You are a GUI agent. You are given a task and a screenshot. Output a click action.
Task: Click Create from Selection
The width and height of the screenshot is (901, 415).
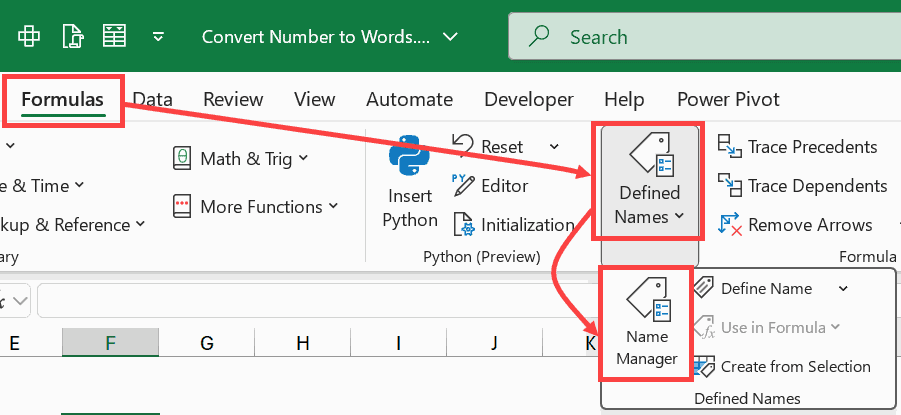pos(782,366)
